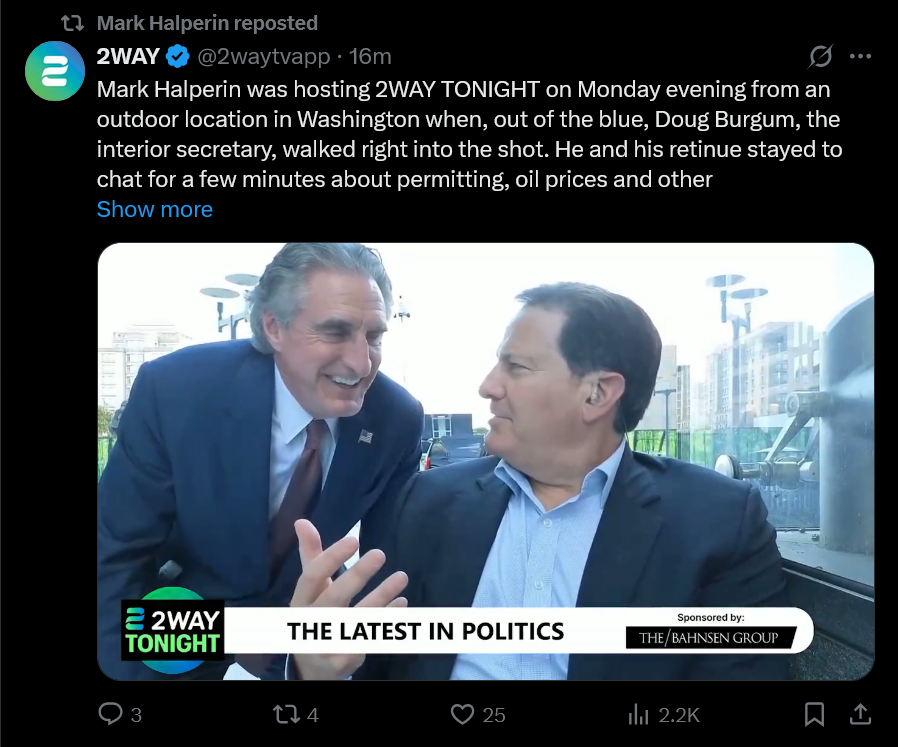Expand tweet text with Show more
Screen dimensions: 898x747
pos(154,209)
